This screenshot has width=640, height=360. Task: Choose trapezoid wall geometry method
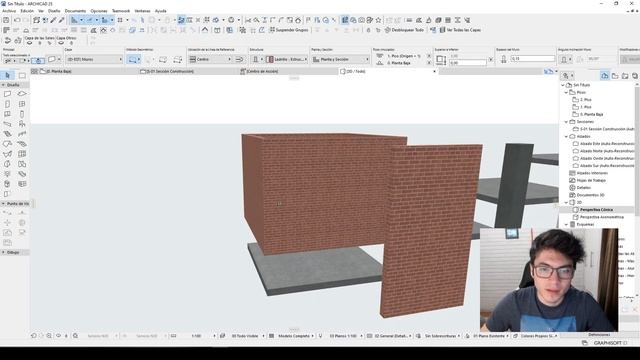(163, 60)
